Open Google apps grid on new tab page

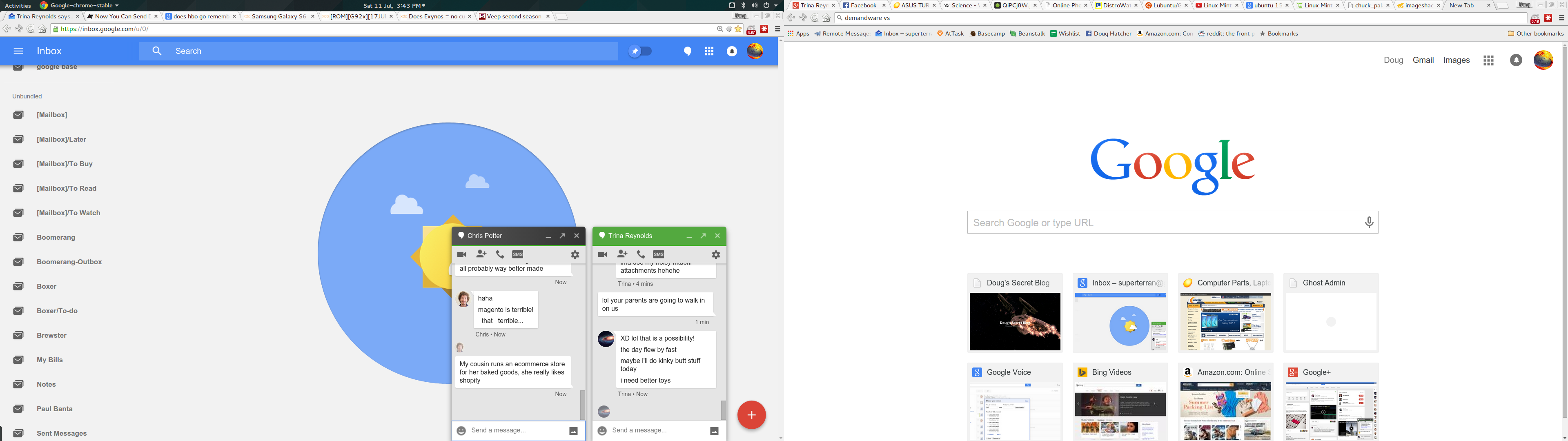(1489, 60)
